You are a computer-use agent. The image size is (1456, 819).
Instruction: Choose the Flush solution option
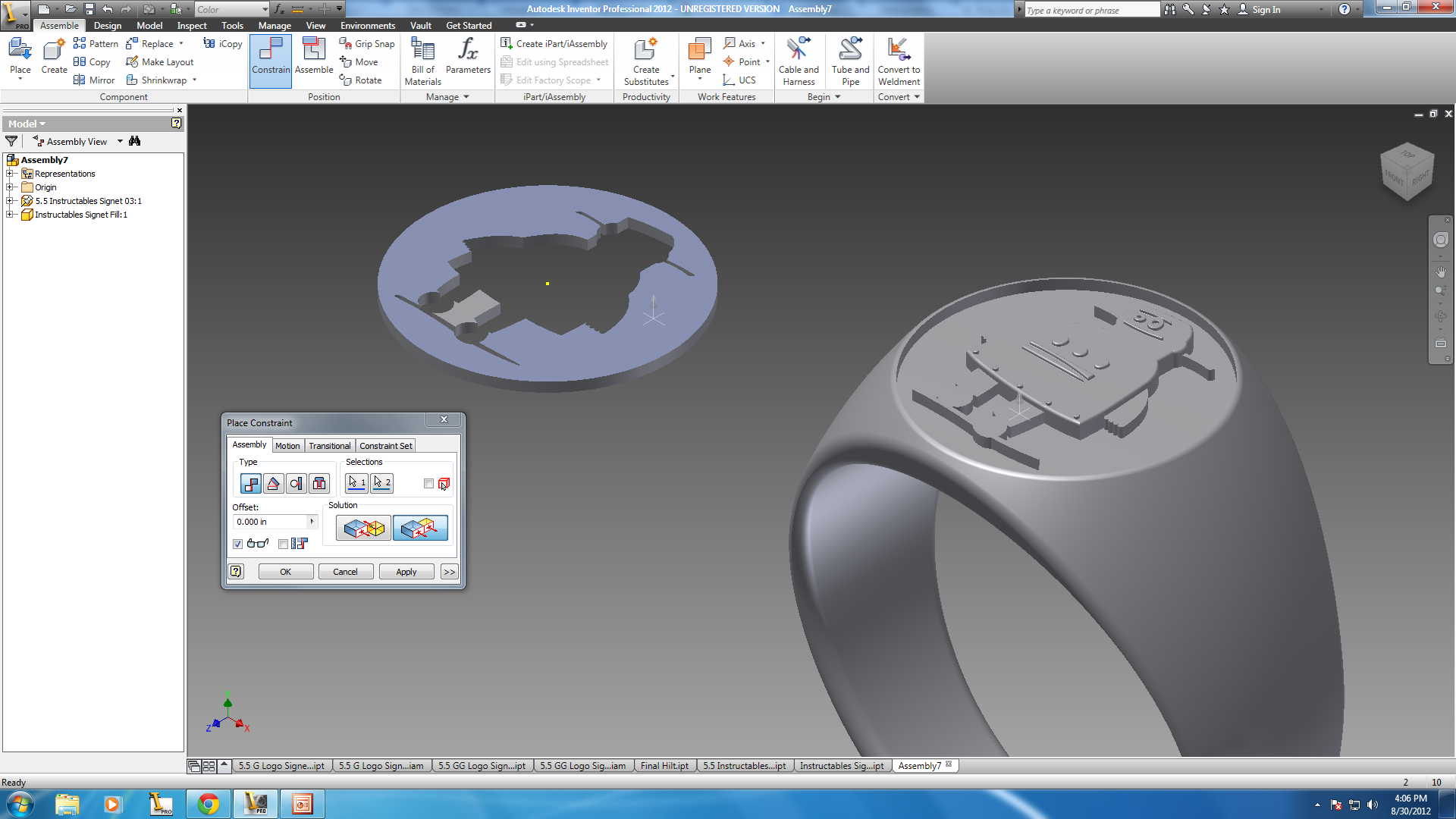[420, 528]
